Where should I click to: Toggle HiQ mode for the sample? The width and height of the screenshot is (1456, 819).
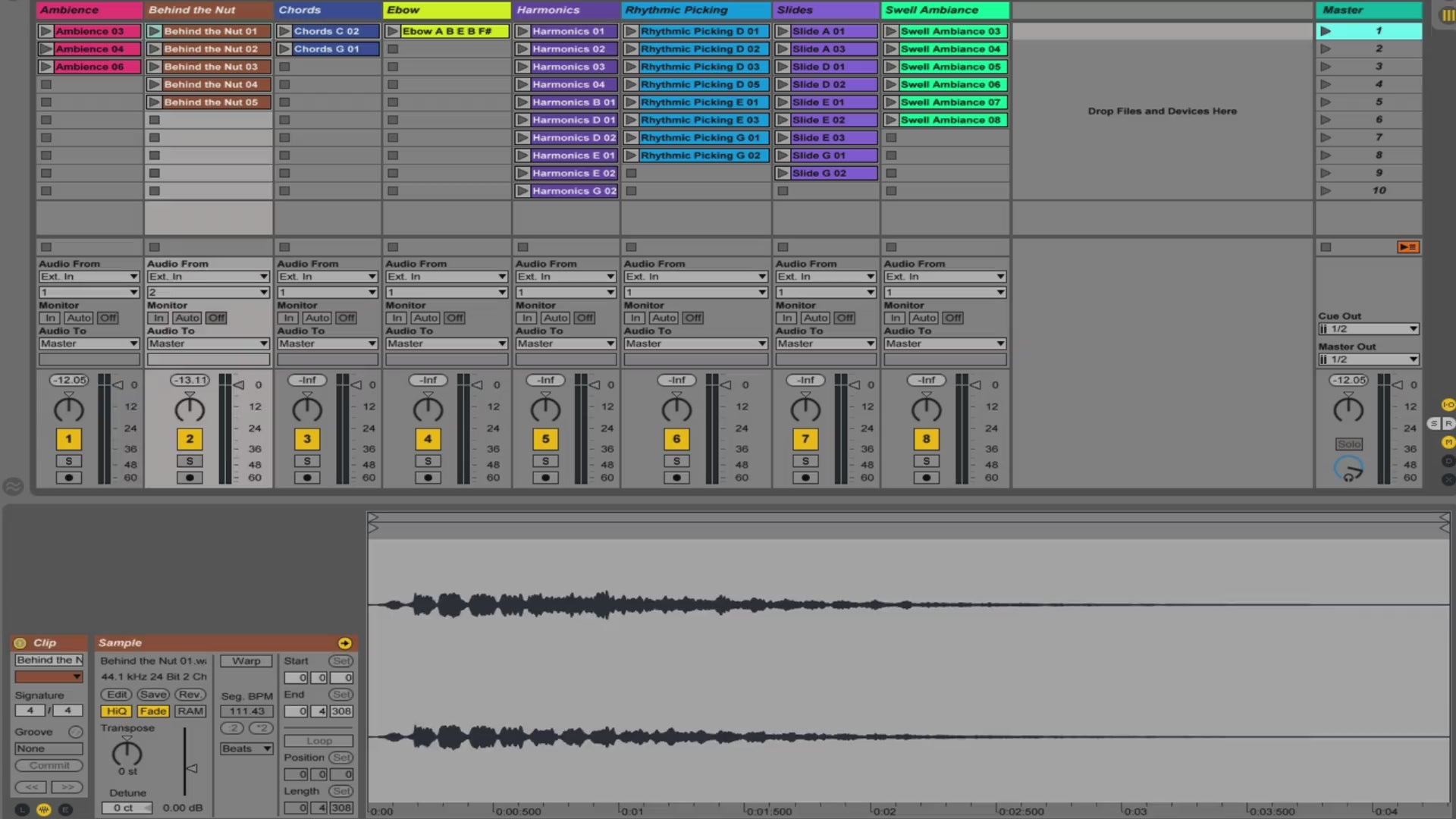tap(116, 711)
